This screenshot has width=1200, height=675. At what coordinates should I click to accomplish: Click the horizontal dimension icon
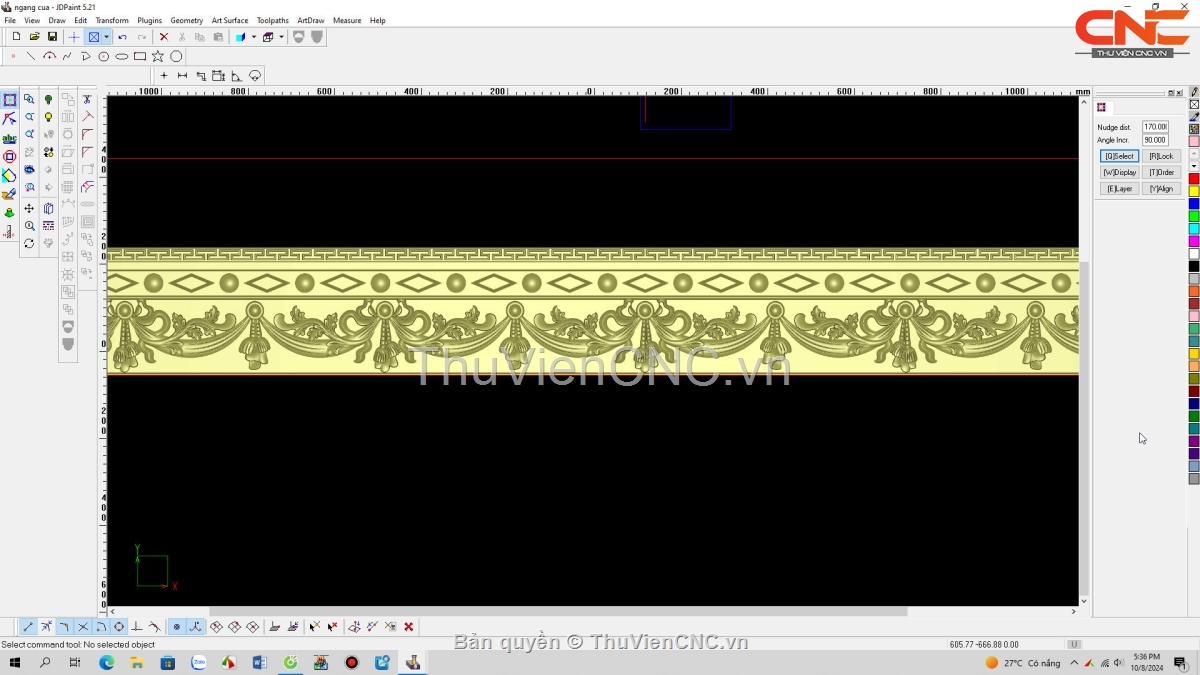(x=182, y=75)
